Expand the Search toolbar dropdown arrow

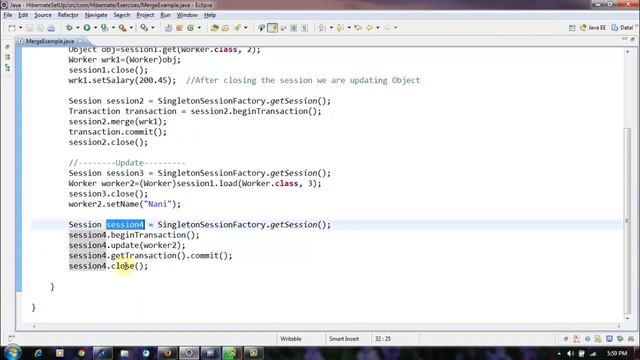pos(245,28)
